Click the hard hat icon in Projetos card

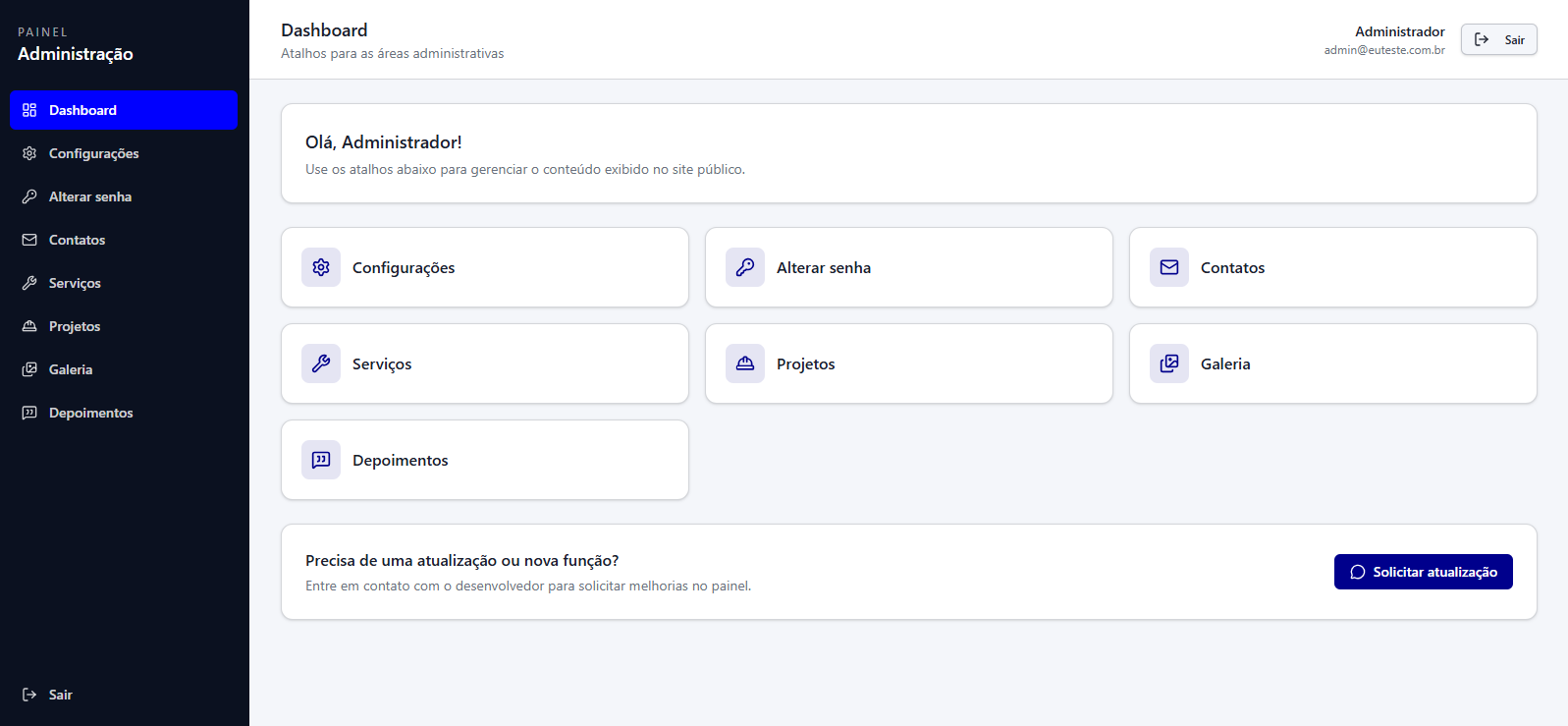[745, 363]
